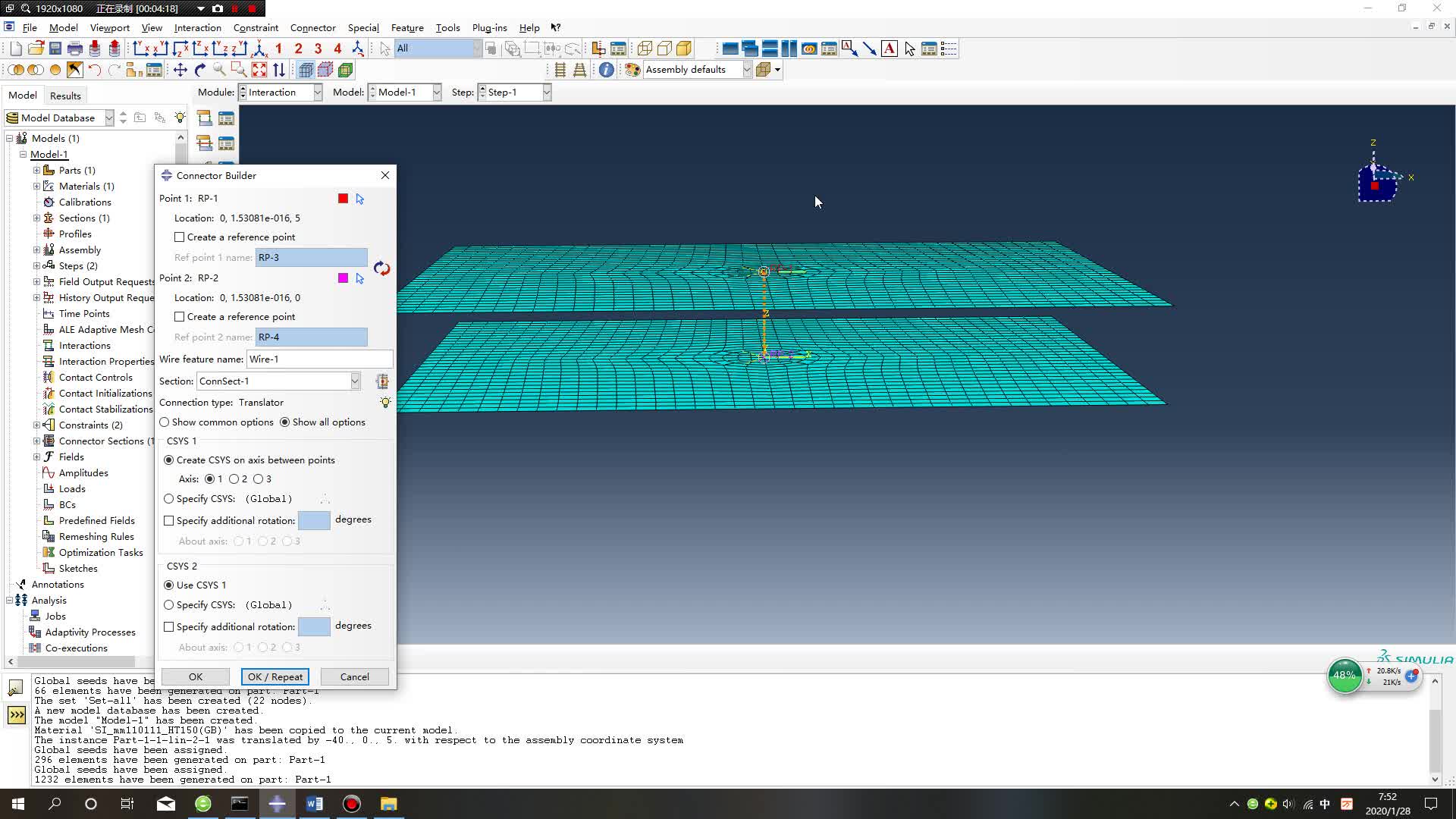The height and width of the screenshot is (819, 1456).
Task: Click the Undo arrow icon
Action: [95, 70]
